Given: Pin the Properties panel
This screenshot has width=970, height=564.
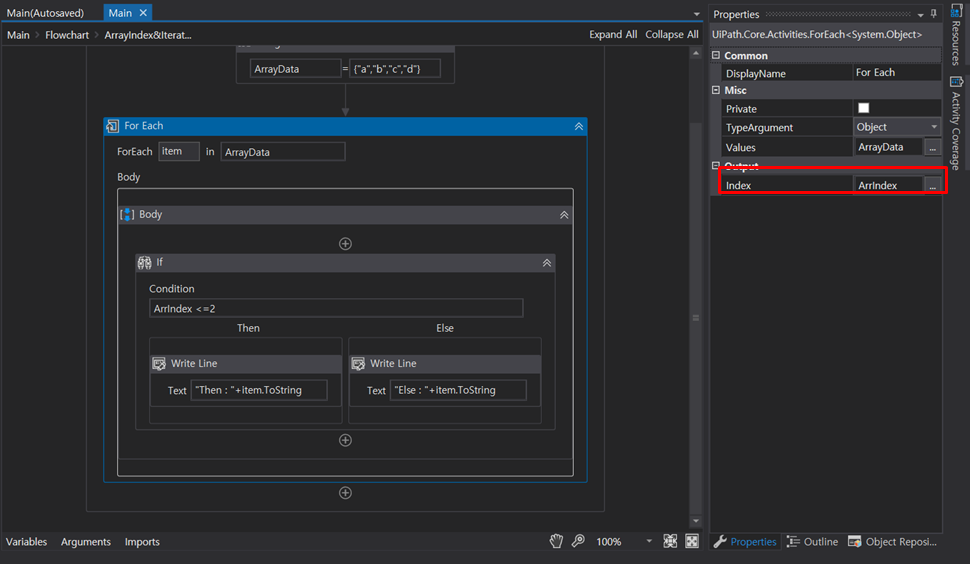Looking at the screenshot, I should click(x=934, y=14).
